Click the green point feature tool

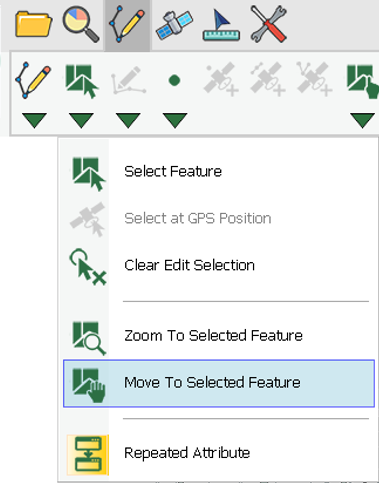[x=174, y=80]
